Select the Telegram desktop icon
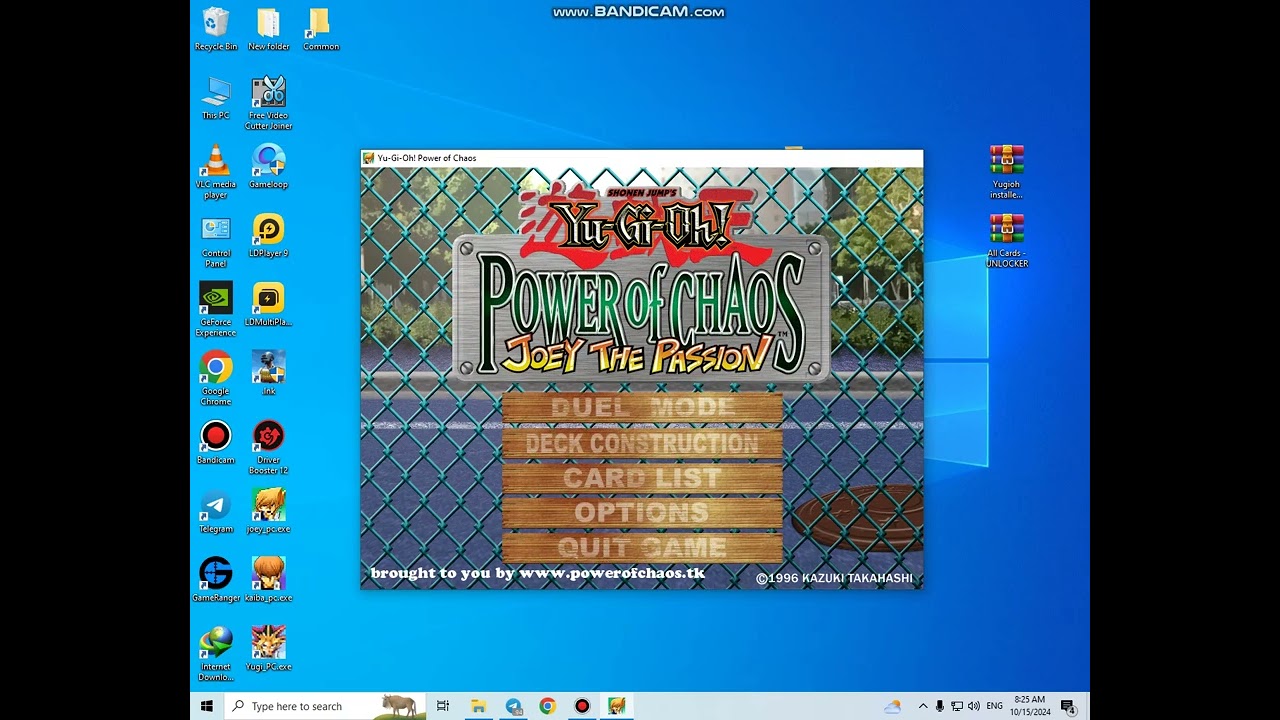The width and height of the screenshot is (1280, 720). click(215, 512)
